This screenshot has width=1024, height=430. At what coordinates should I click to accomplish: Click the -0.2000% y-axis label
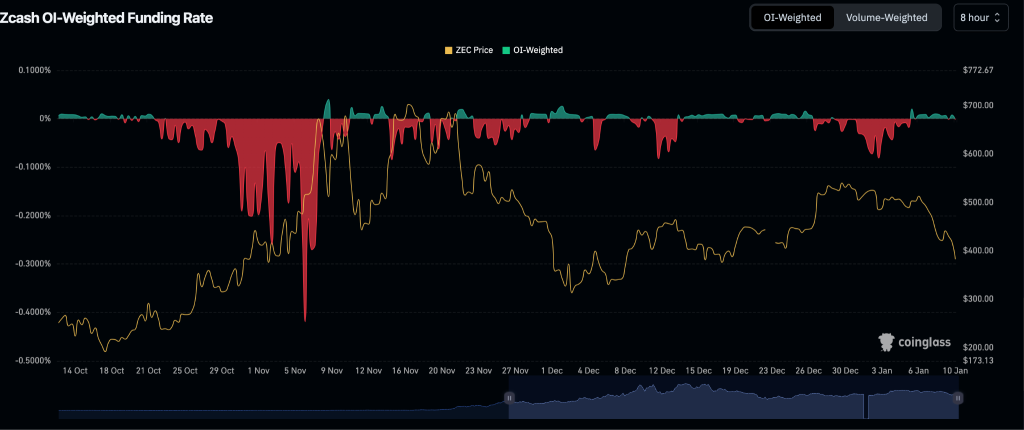pyautogui.click(x=35, y=215)
